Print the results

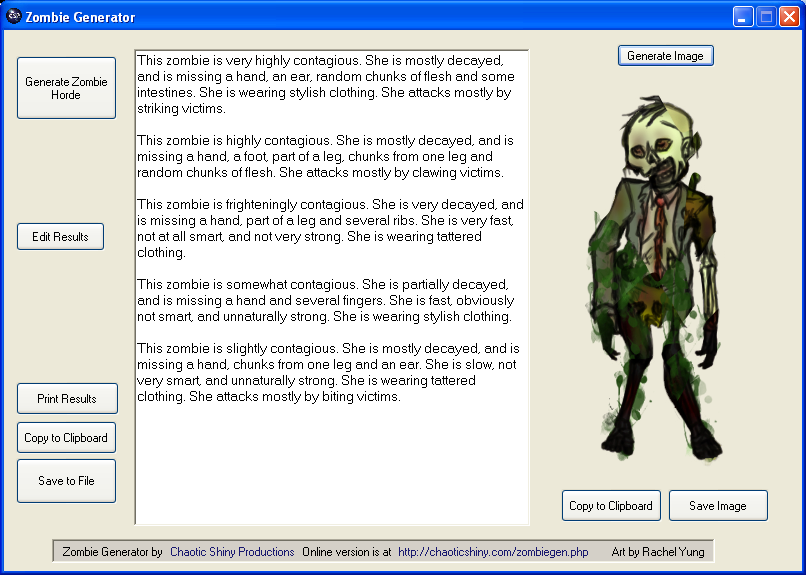pyautogui.click(x=67, y=398)
